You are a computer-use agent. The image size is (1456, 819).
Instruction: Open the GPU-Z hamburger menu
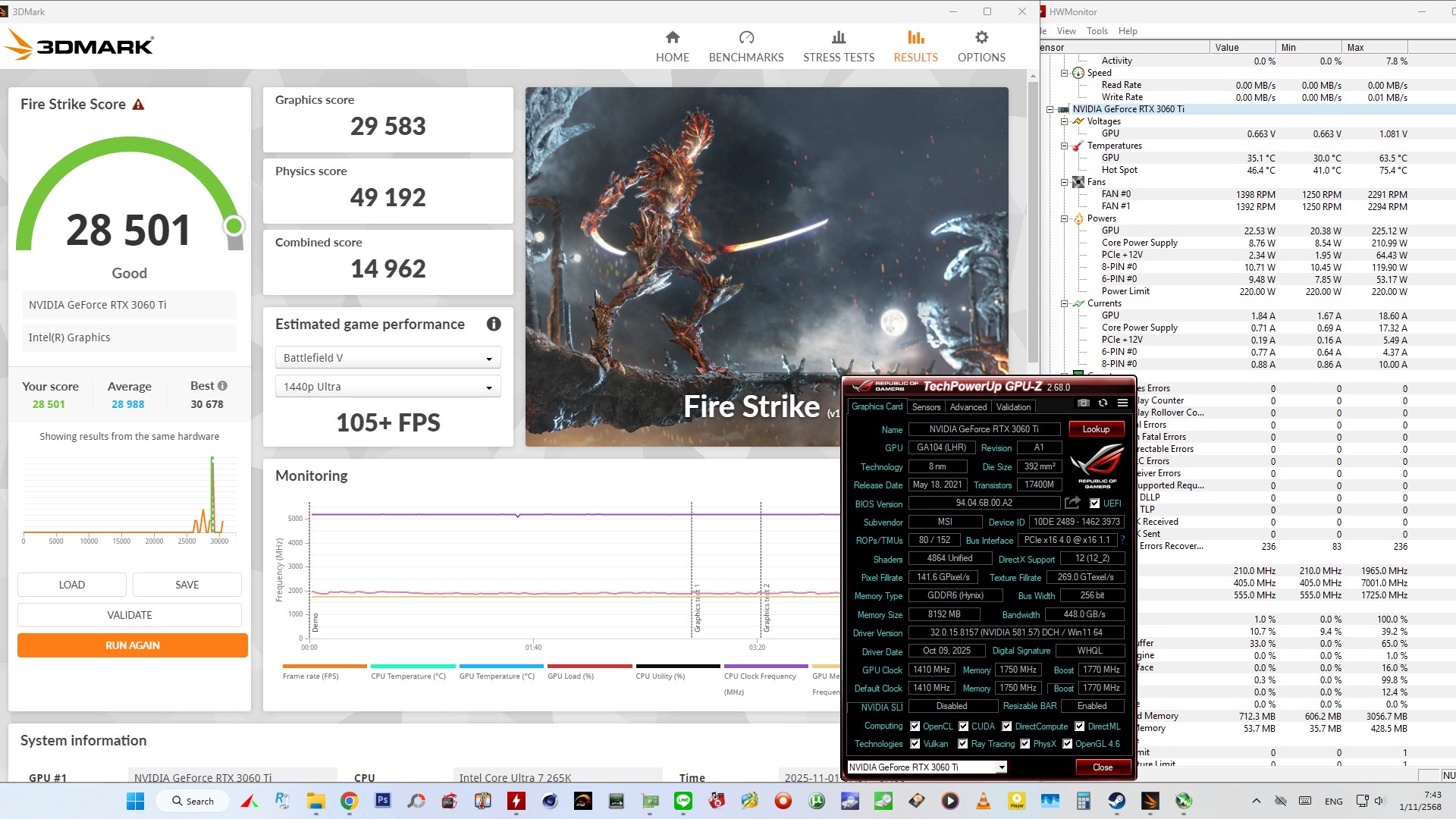coord(1122,403)
